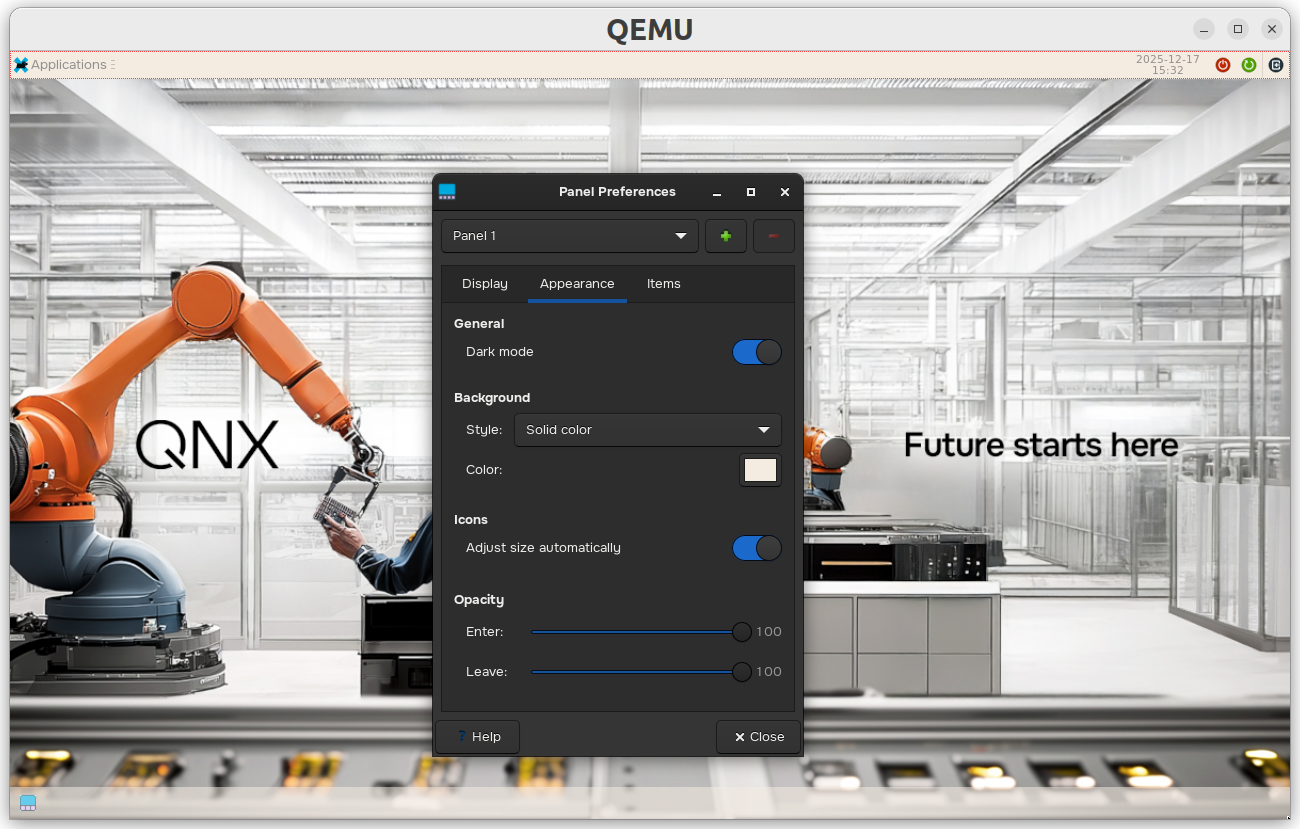
Task: Click the Enter opacity slider handle
Action: point(741,632)
